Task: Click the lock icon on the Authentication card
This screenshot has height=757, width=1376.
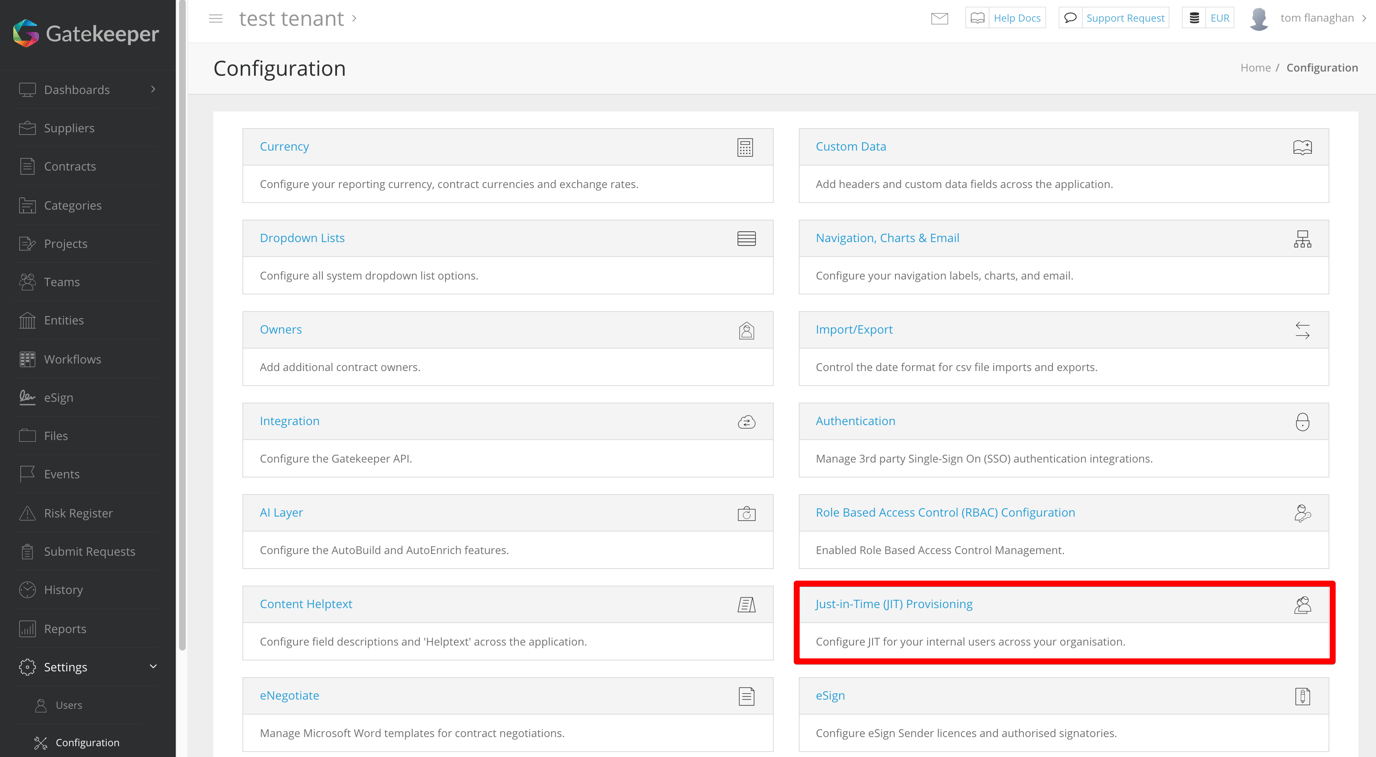Action: pyautogui.click(x=1302, y=421)
